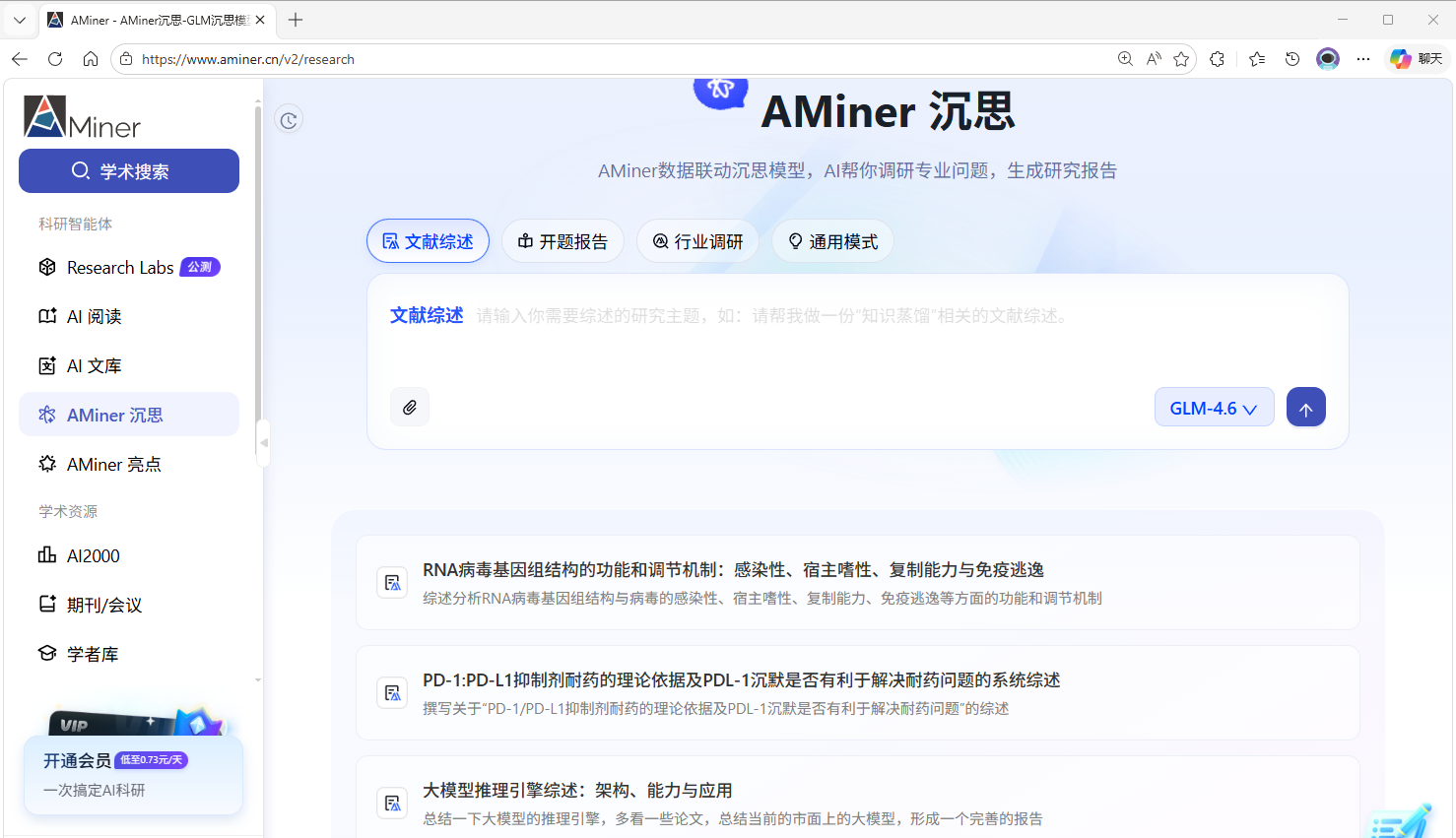Click the attachment paperclip icon

click(410, 407)
